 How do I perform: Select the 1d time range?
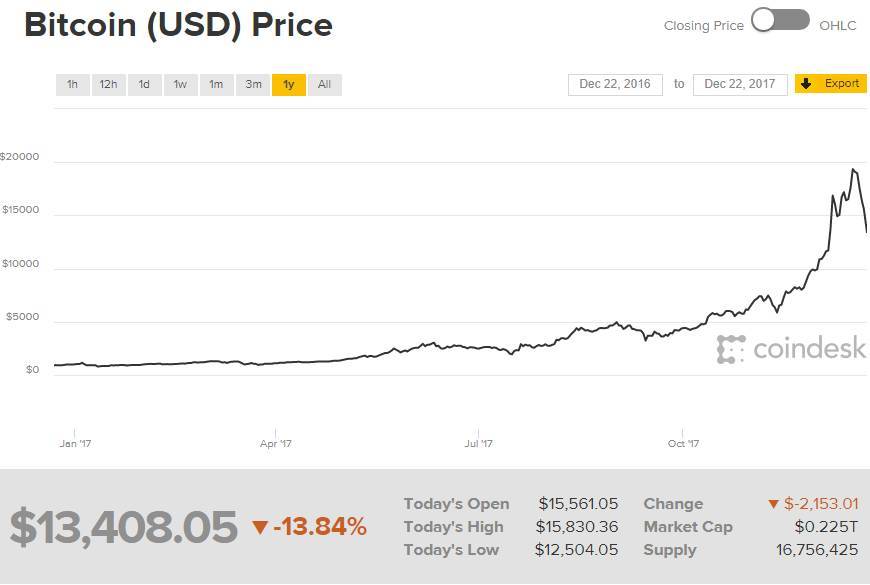click(144, 85)
